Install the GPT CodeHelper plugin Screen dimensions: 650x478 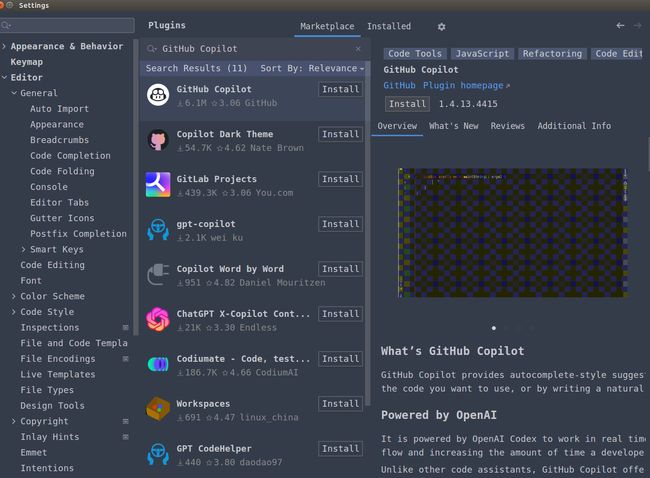pos(340,449)
